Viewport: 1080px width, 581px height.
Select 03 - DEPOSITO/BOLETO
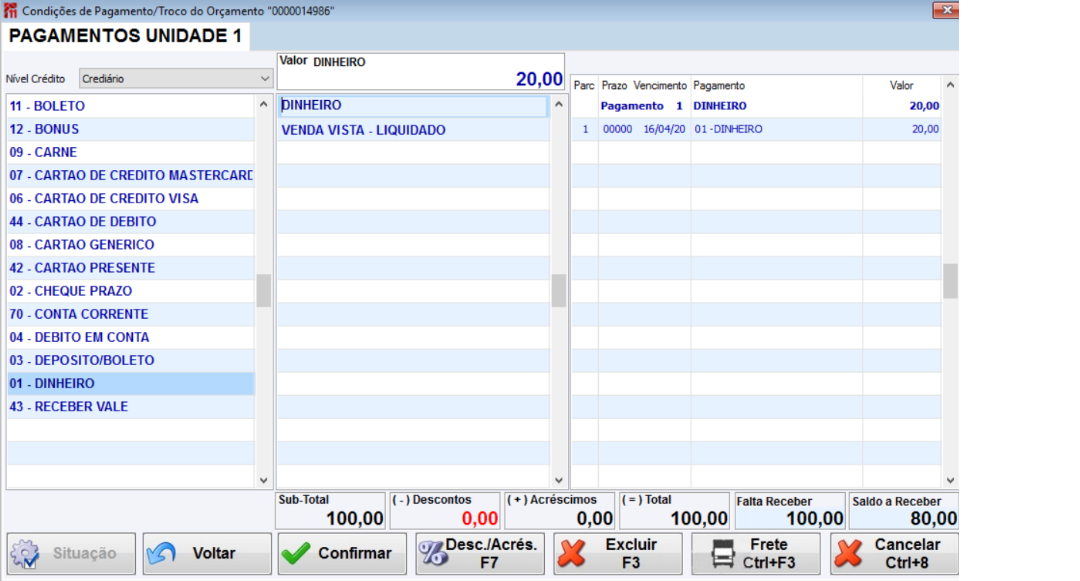click(x=131, y=360)
